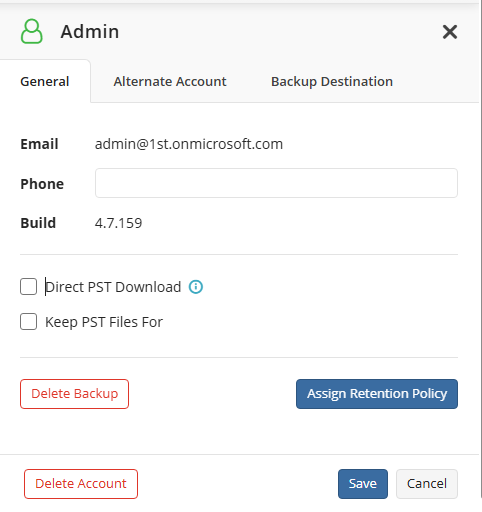Screen dimensions: 482x512
Task: Open the Alternate Account tab
Action: tap(170, 81)
